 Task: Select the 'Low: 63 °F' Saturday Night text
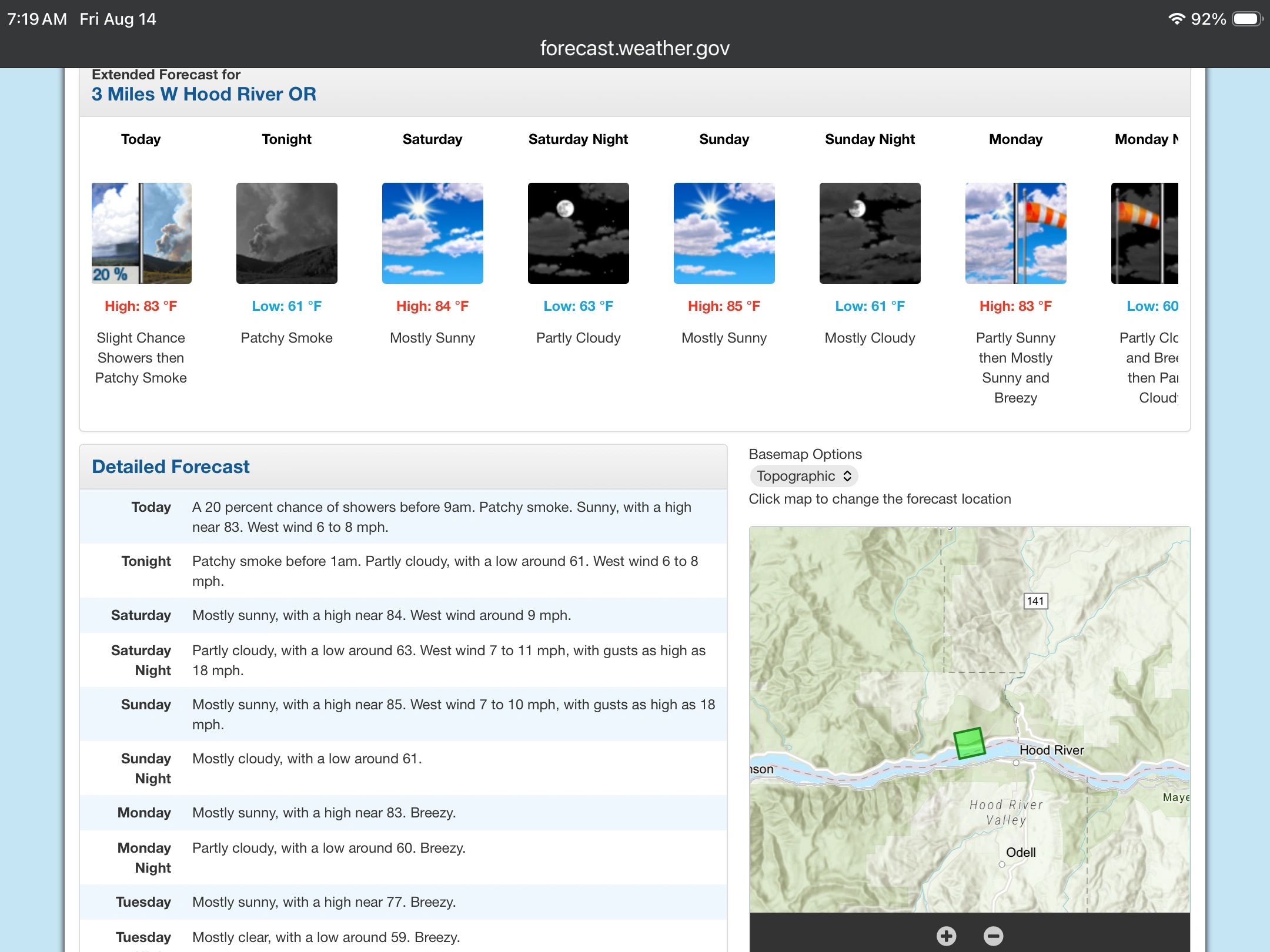coord(579,306)
